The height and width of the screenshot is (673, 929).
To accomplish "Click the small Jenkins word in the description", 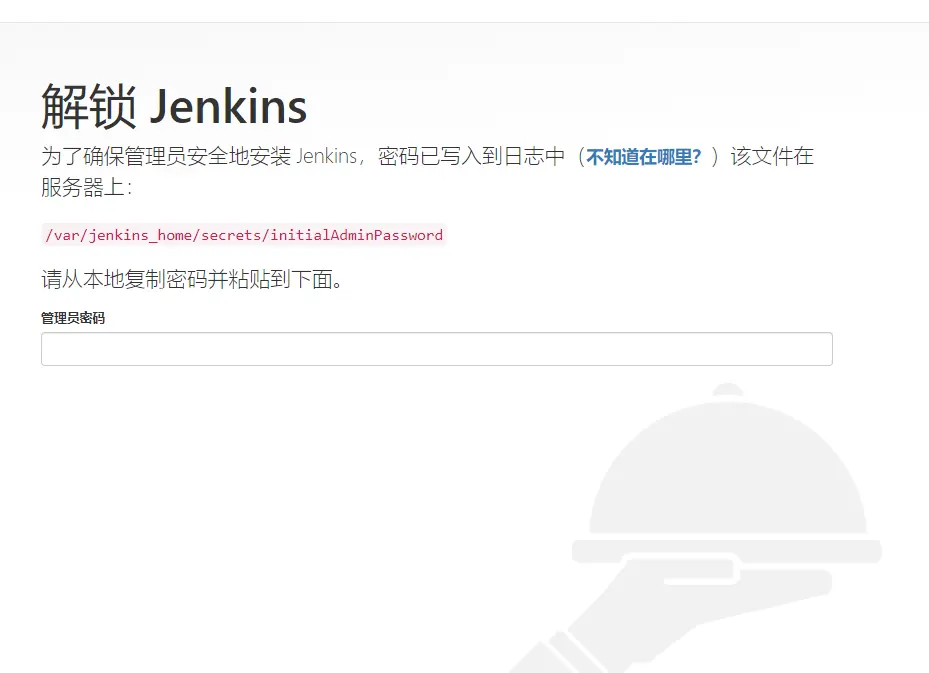I will point(326,157).
